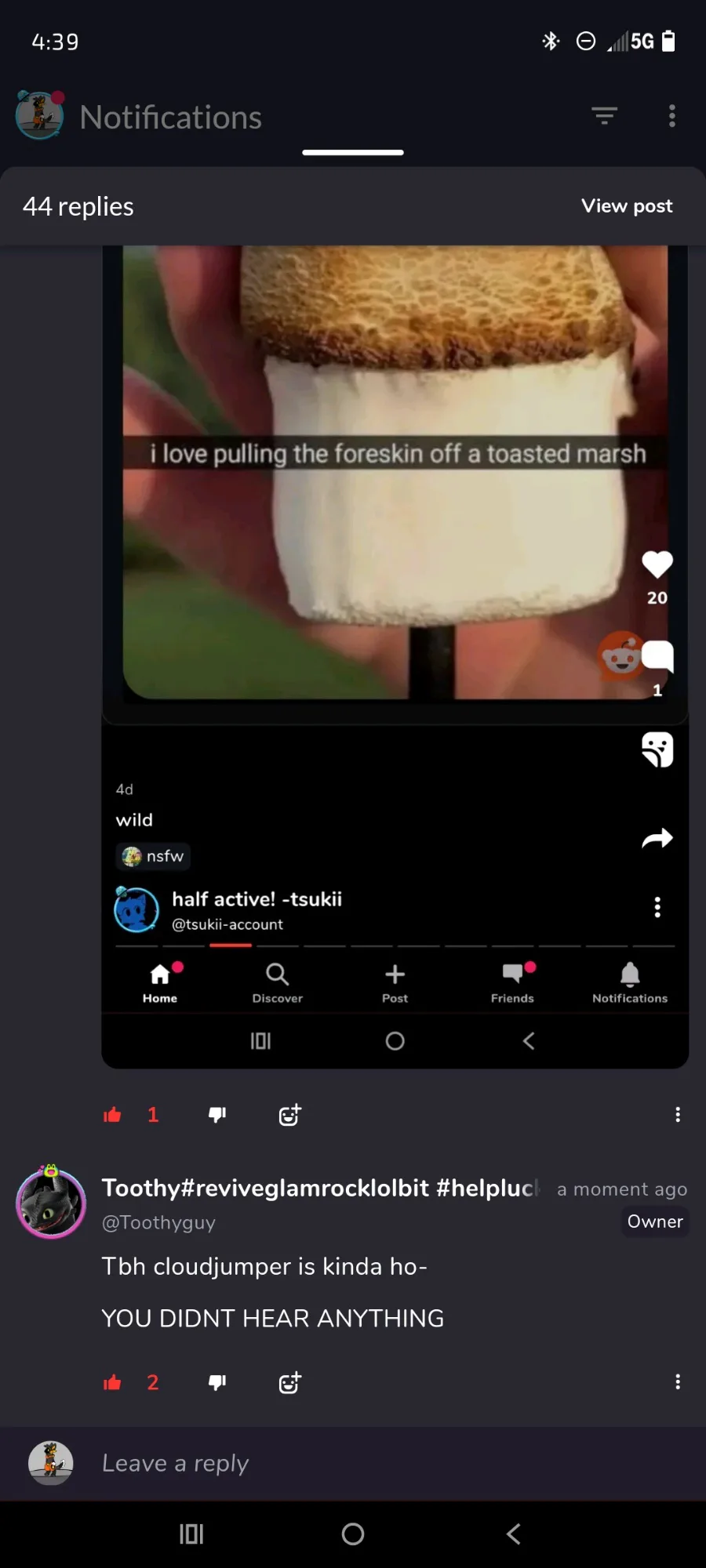Open more options for the image reply
The image size is (706, 1568).
pos(678,1115)
